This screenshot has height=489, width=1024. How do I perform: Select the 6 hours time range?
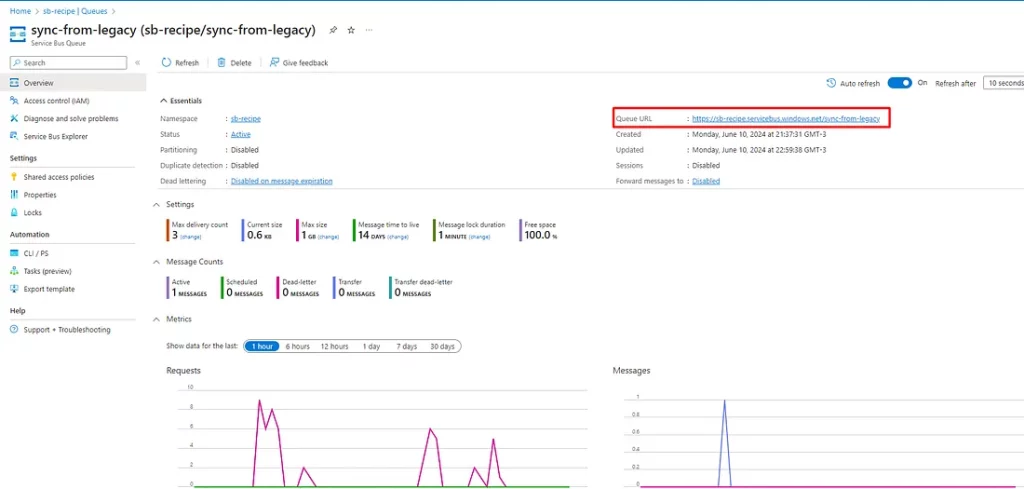tap(297, 347)
